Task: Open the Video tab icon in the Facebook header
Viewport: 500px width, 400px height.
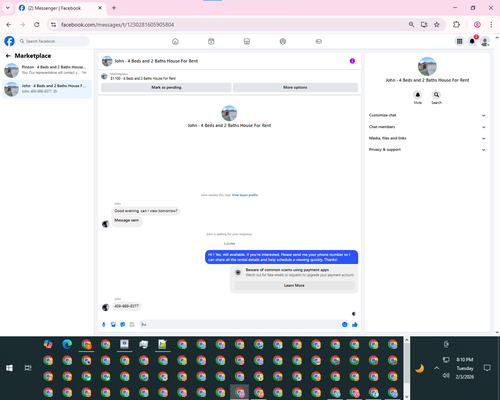Action: pyautogui.click(x=211, y=41)
